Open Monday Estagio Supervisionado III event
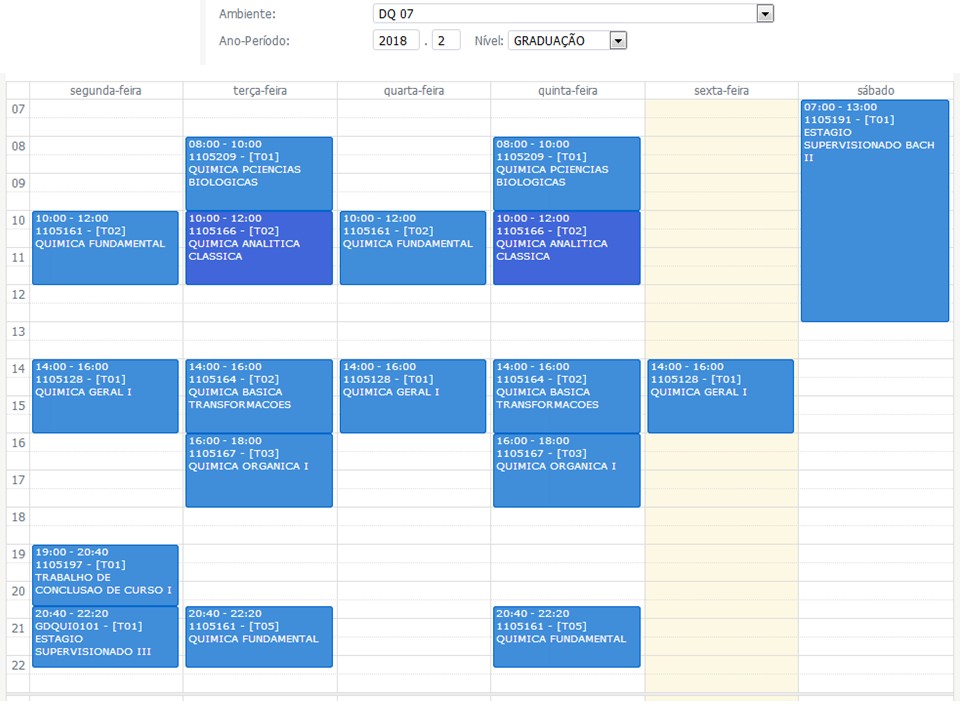960x720 pixels. [105, 637]
